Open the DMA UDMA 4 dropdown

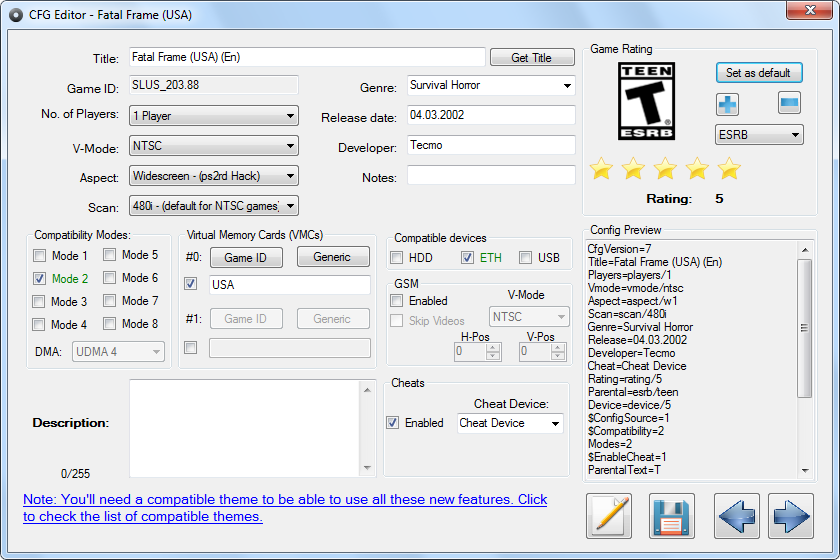pyautogui.click(x=118, y=352)
